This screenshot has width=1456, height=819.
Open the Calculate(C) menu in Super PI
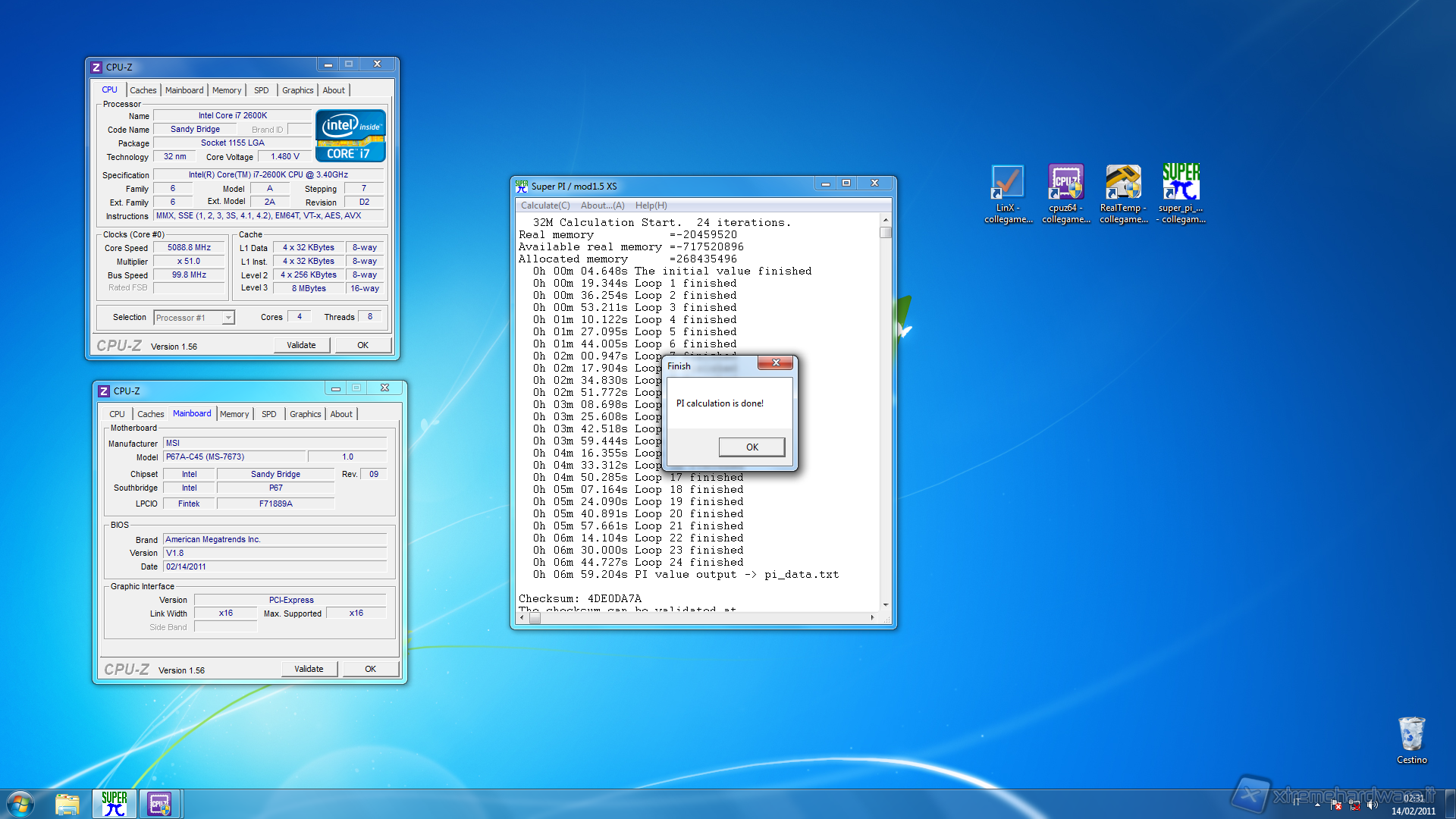pos(545,206)
